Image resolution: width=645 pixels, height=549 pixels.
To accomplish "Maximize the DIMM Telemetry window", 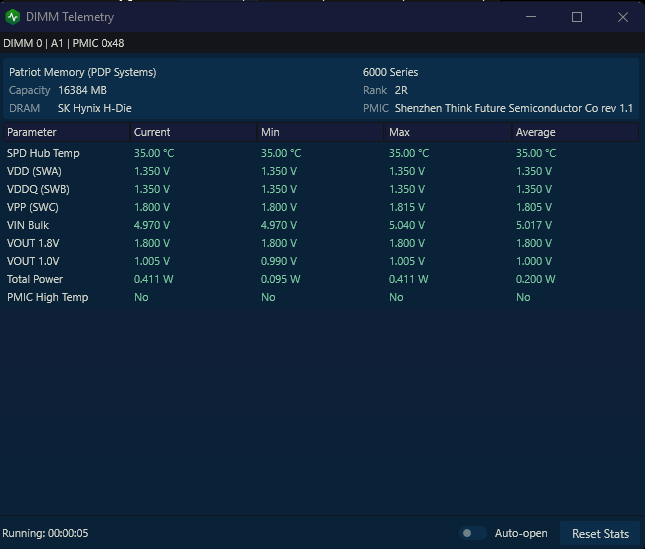I will [x=577, y=17].
